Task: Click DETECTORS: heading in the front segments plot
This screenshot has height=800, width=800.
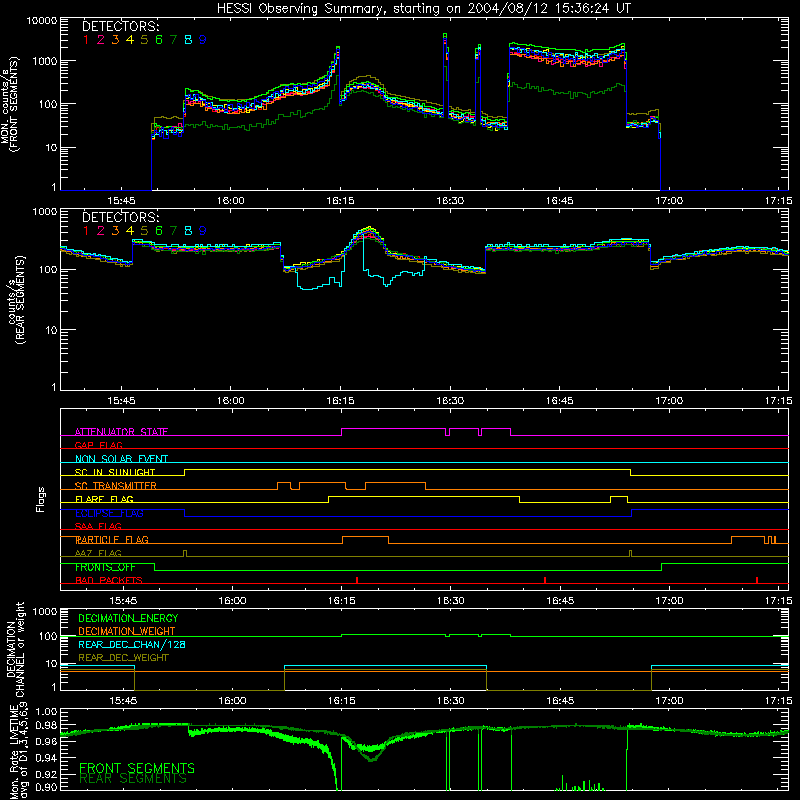Action: [x=121, y=26]
